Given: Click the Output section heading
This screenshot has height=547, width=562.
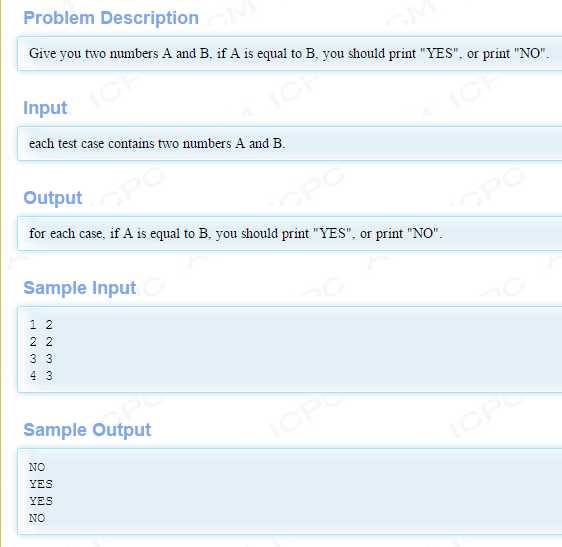Looking at the screenshot, I should [x=53, y=198].
